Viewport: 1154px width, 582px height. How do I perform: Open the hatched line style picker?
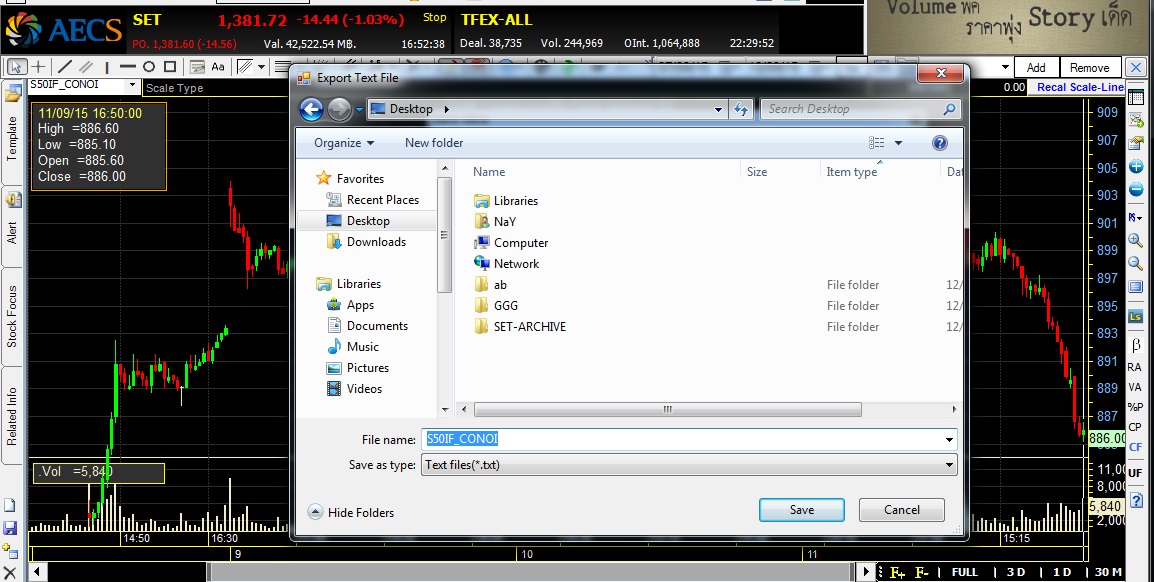pyautogui.click(x=244, y=67)
